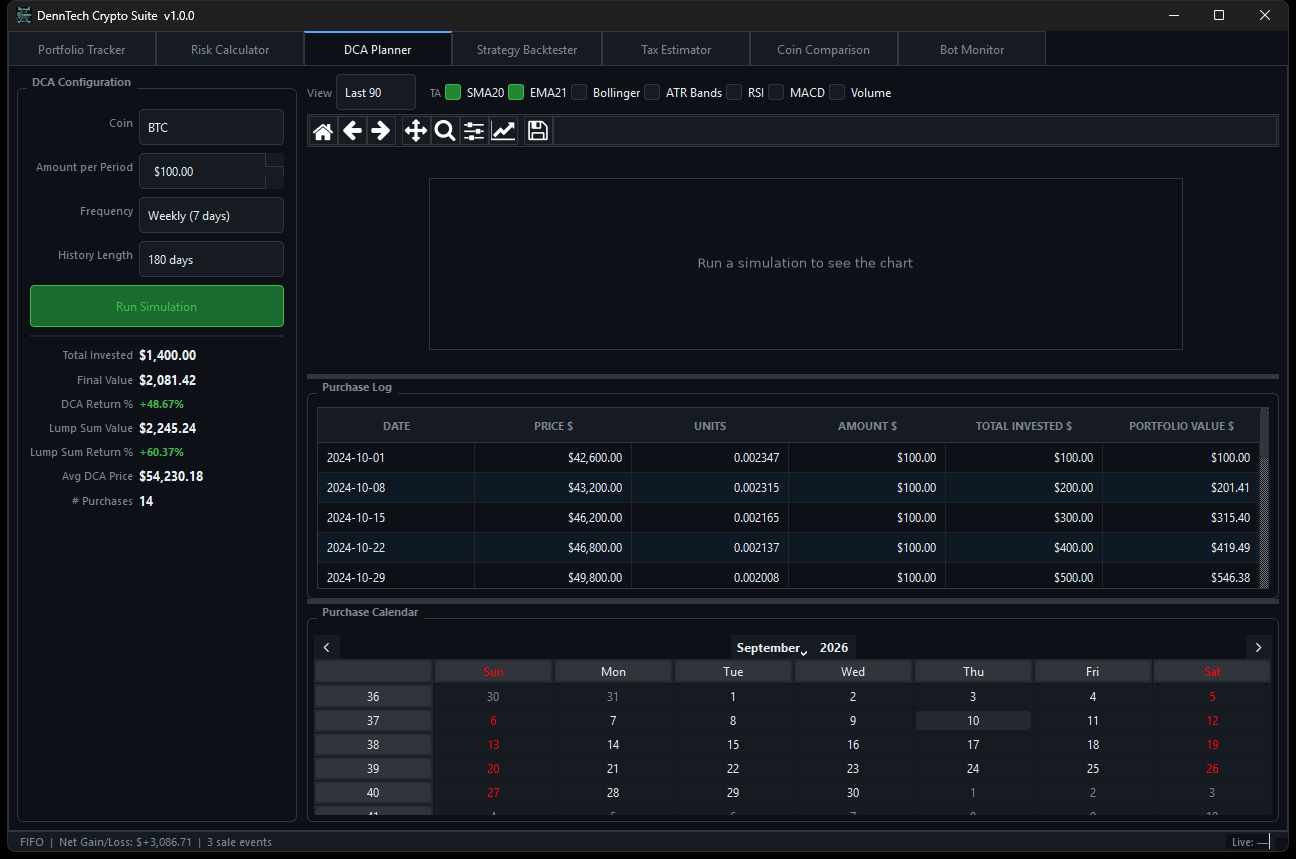Open the Coin BTC dropdown
1296x859 pixels.
coord(211,127)
